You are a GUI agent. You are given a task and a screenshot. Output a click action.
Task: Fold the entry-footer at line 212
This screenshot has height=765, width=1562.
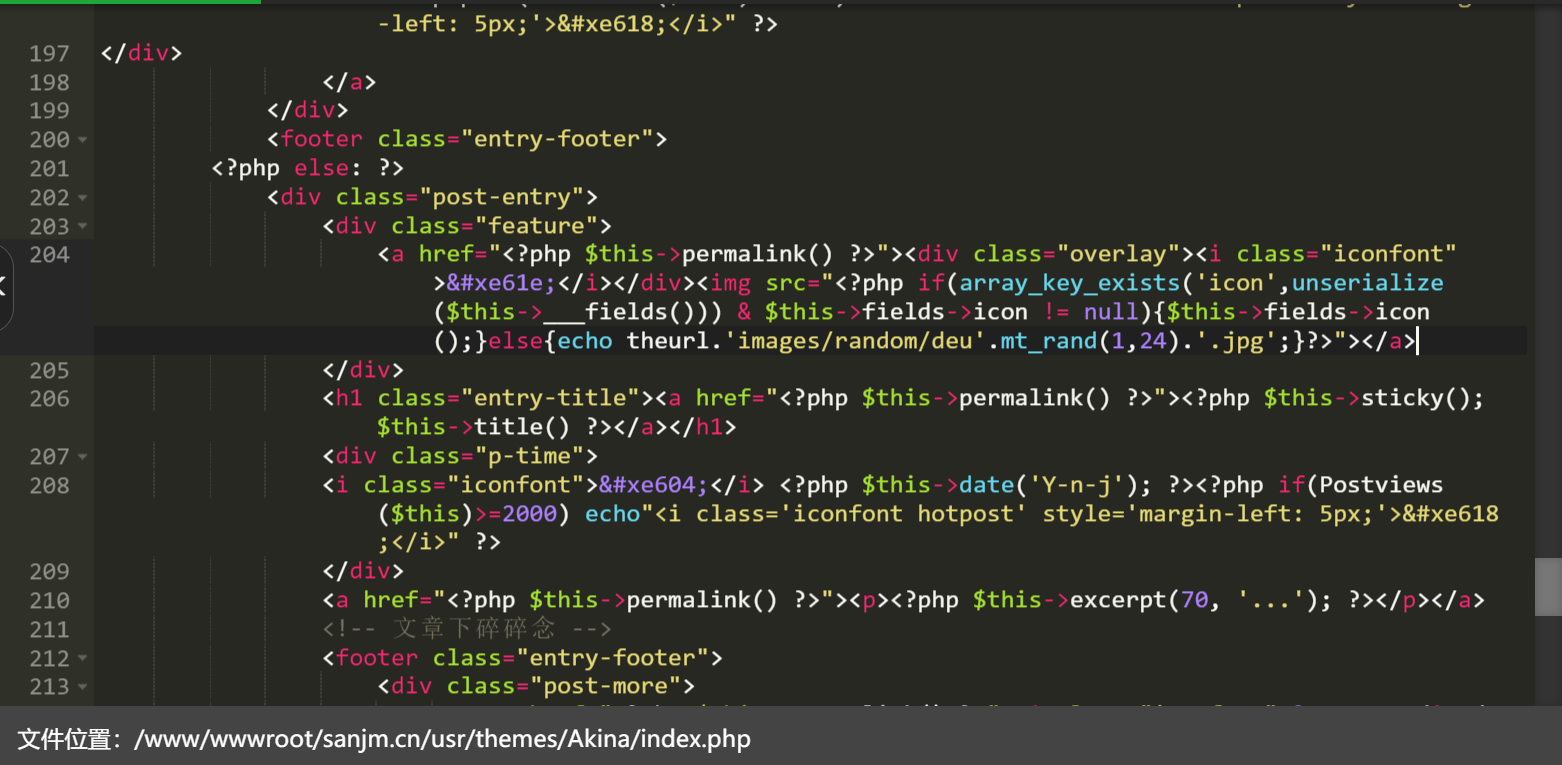(x=82, y=659)
